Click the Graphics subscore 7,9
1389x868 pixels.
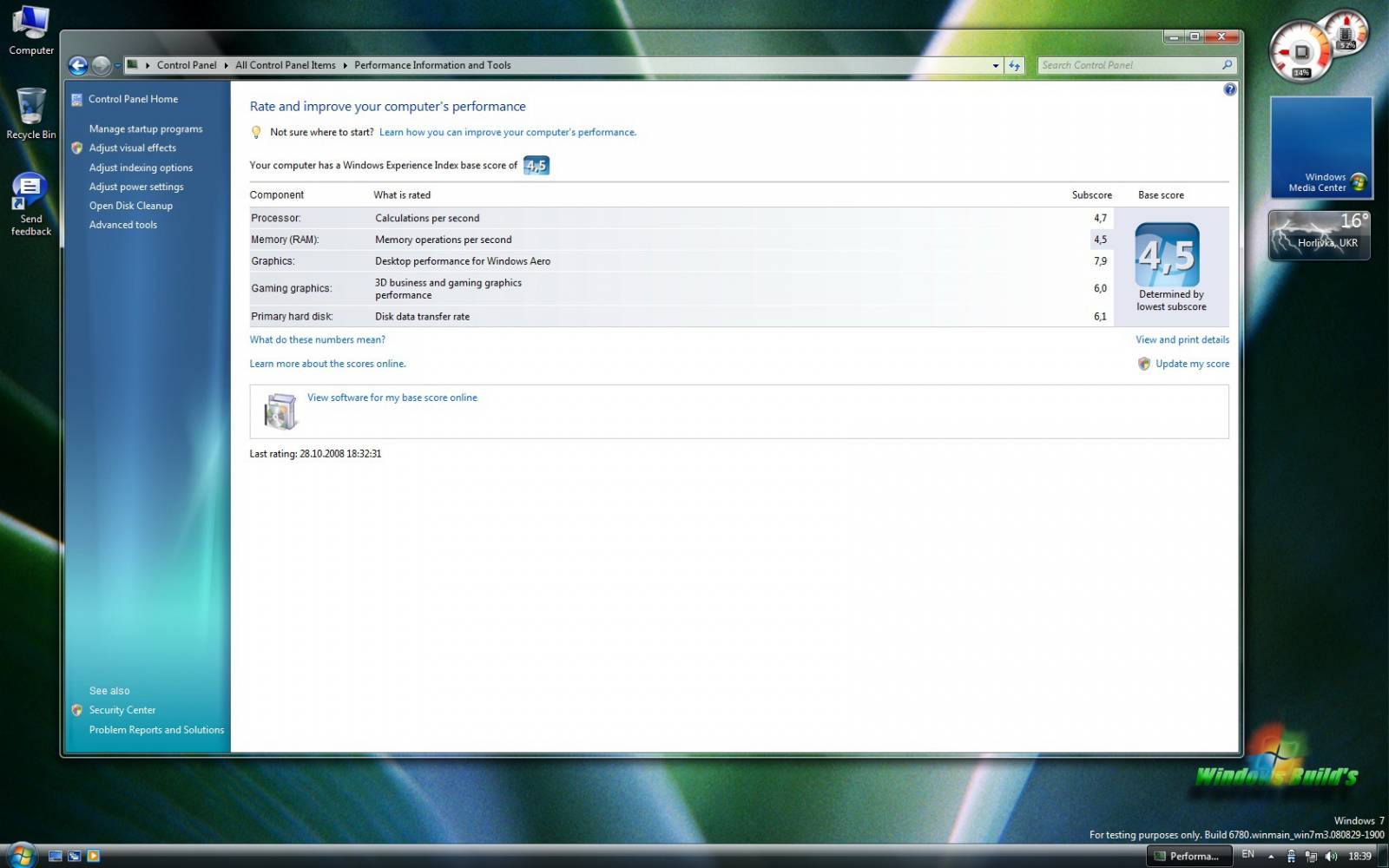point(1100,261)
